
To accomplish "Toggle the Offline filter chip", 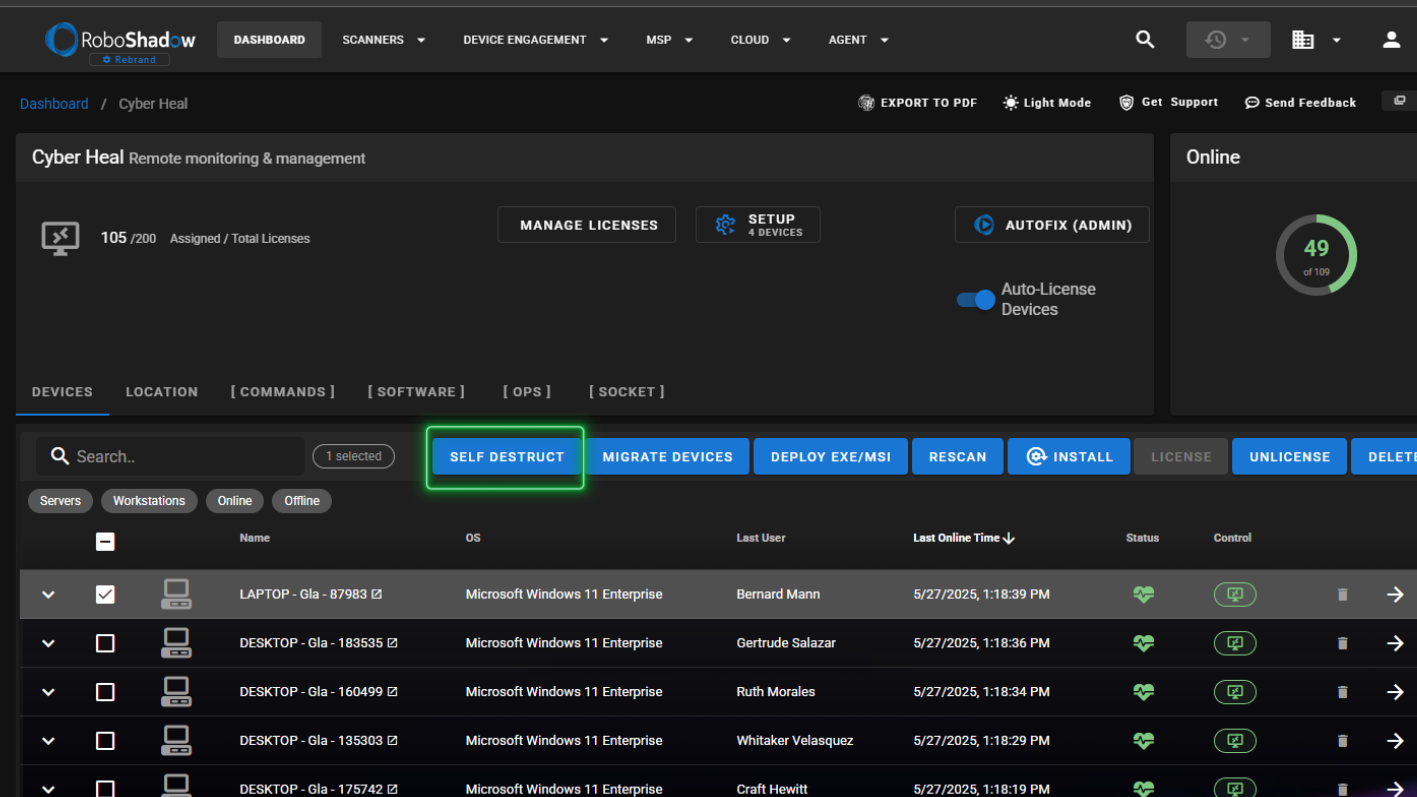I will click(x=302, y=501).
